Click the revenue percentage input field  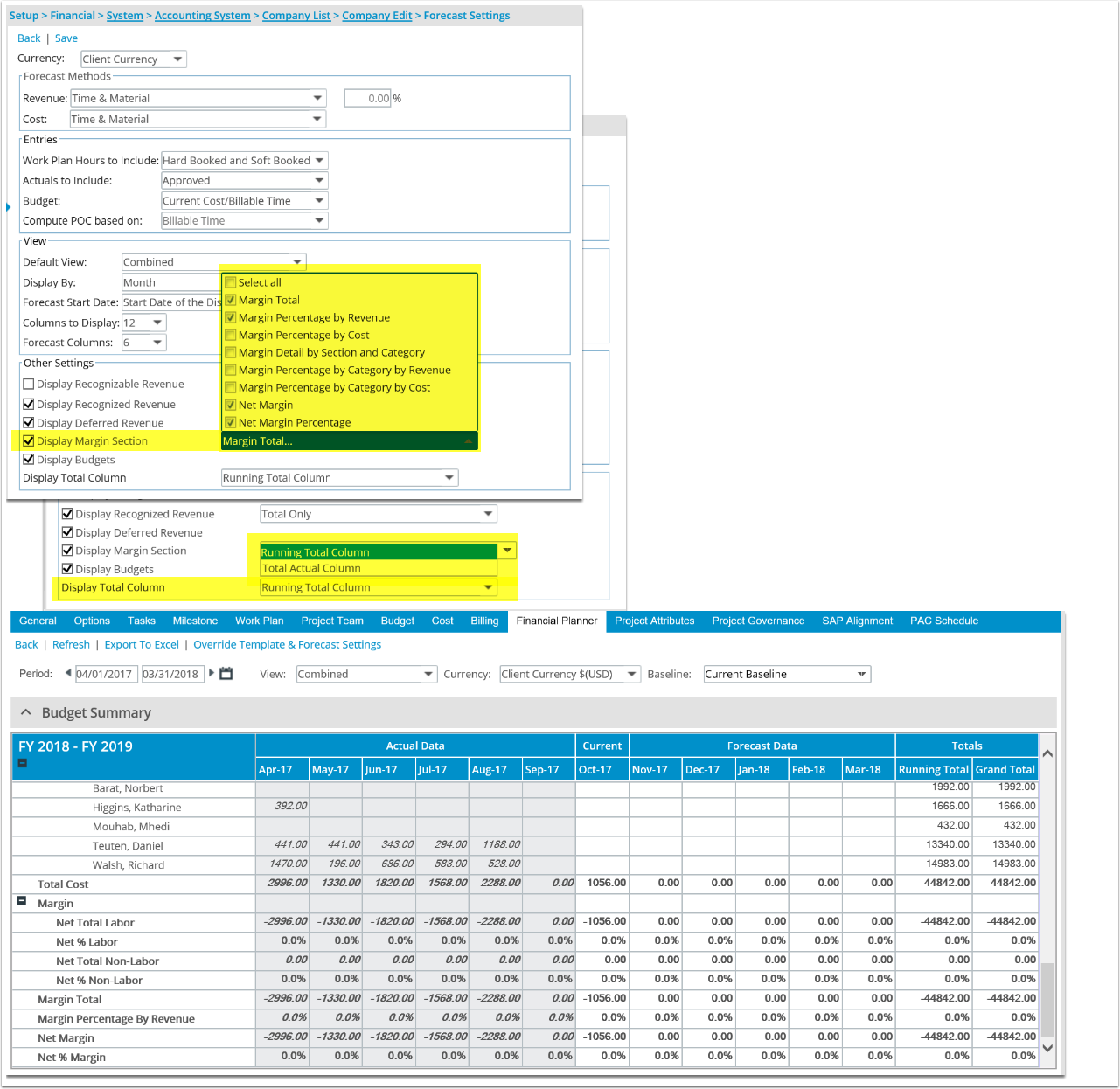pos(367,98)
